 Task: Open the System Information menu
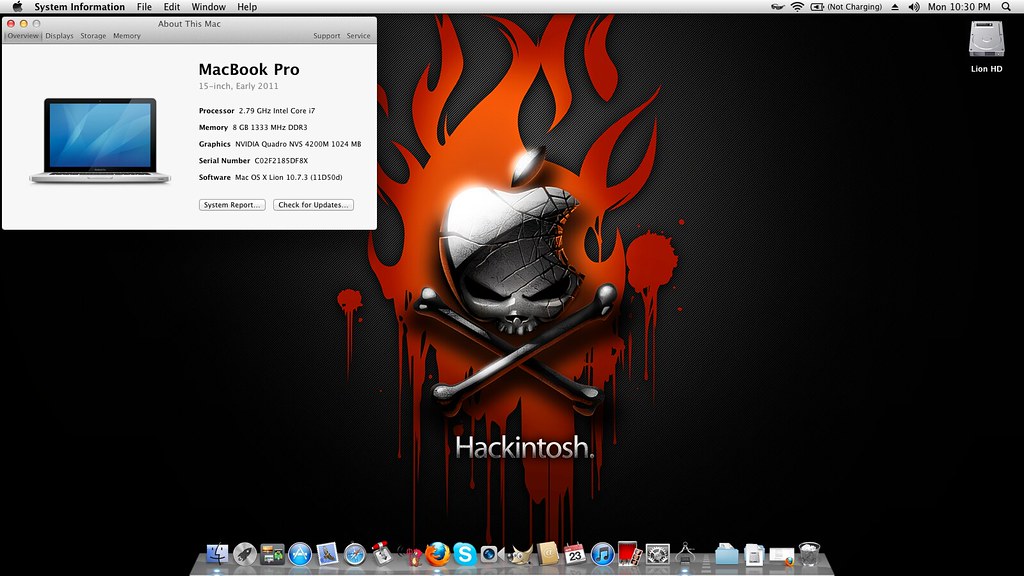[x=80, y=7]
